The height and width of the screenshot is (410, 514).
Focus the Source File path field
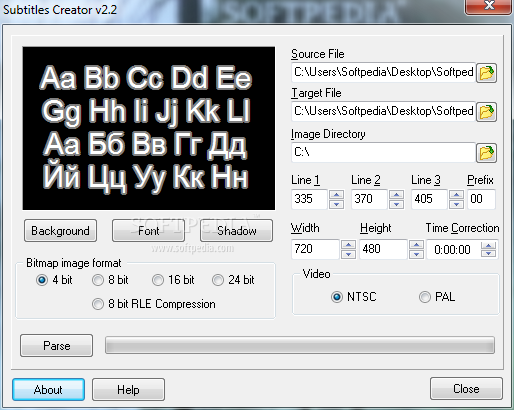pos(383,72)
